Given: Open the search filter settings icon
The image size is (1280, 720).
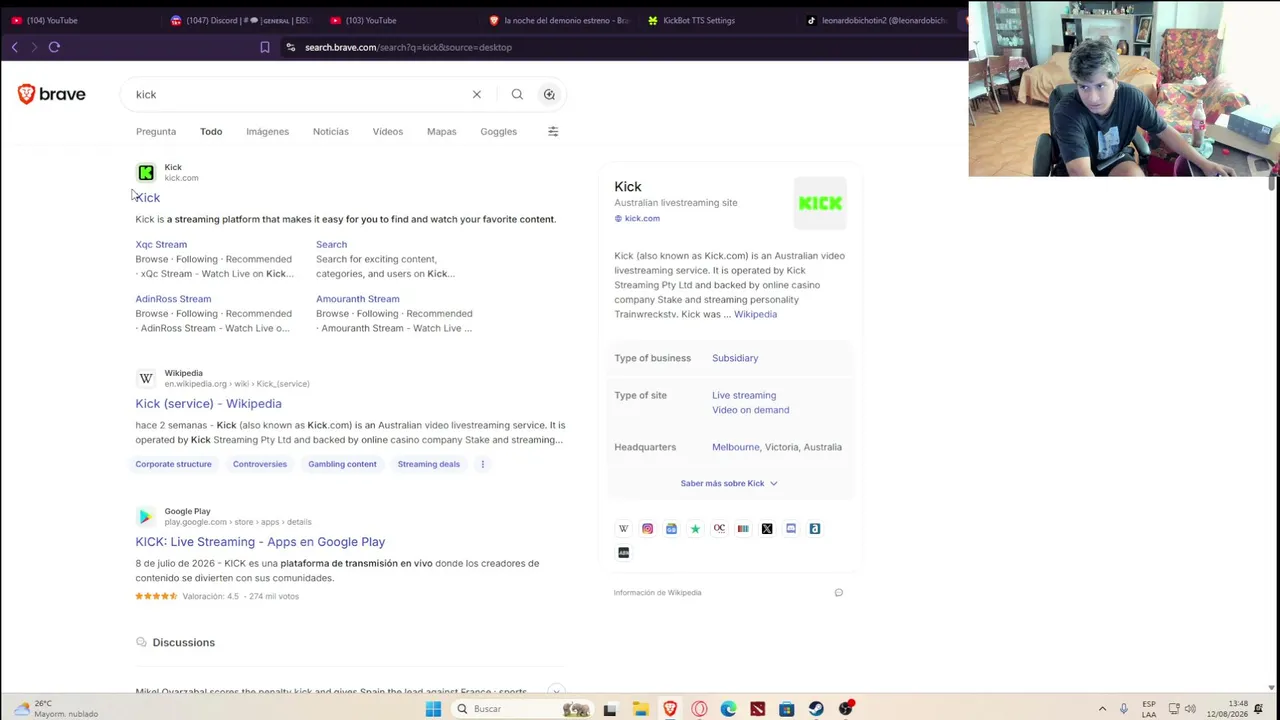Looking at the screenshot, I should pos(553,131).
